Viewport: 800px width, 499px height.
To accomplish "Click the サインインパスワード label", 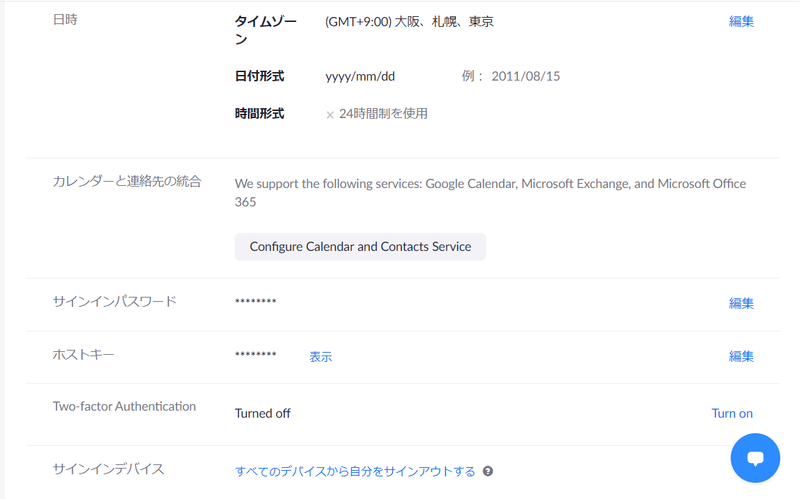I will tap(114, 302).
